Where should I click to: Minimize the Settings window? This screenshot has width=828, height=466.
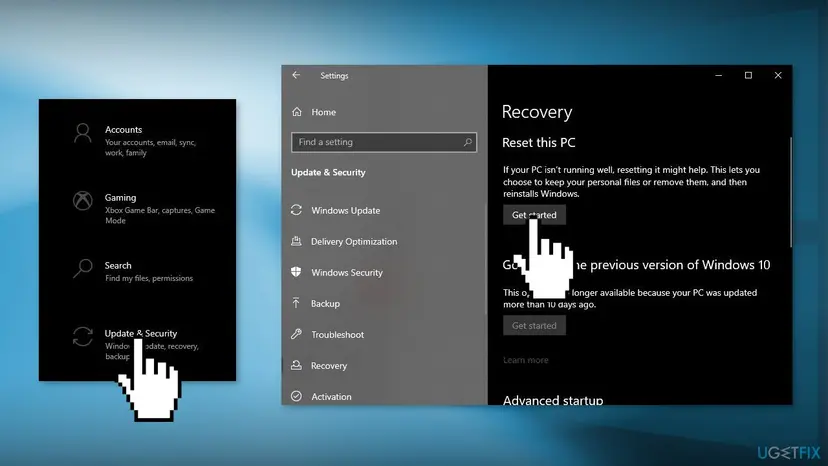pyautogui.click(x=718, y=76)
